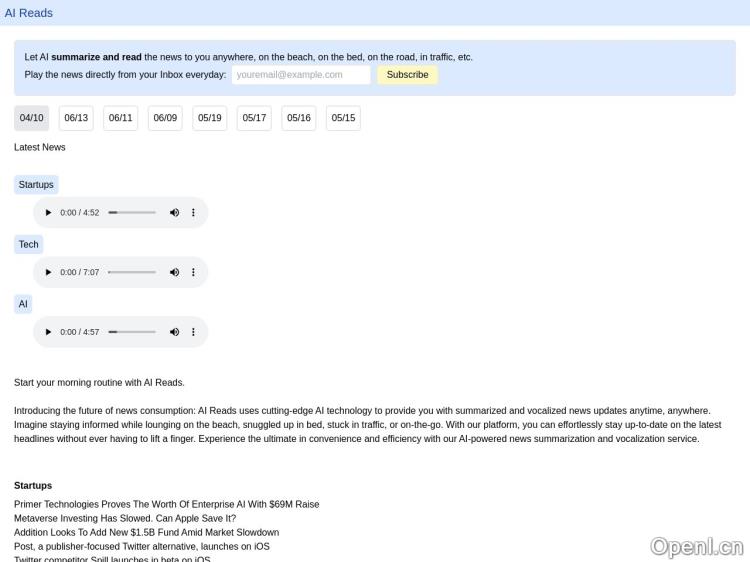Switch to the 06/13 date tab
750x562 pixels.
(76, 118)
